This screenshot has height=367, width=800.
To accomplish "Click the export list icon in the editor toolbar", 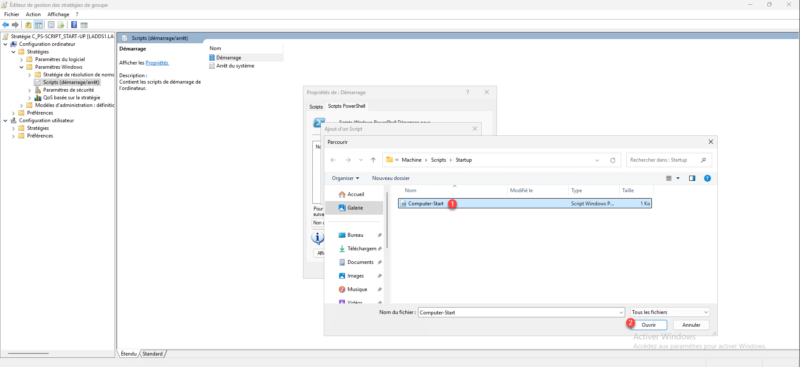I will 61,25.
